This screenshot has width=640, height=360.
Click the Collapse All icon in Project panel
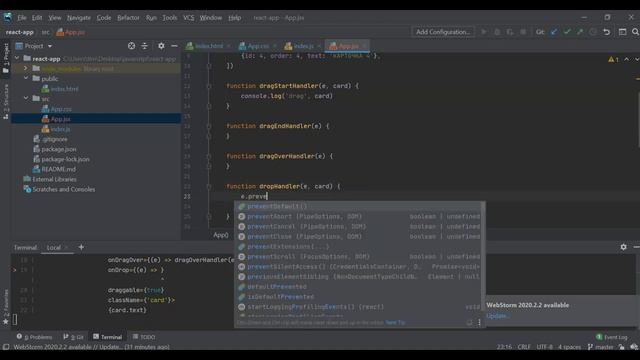(x=144, y=46)
